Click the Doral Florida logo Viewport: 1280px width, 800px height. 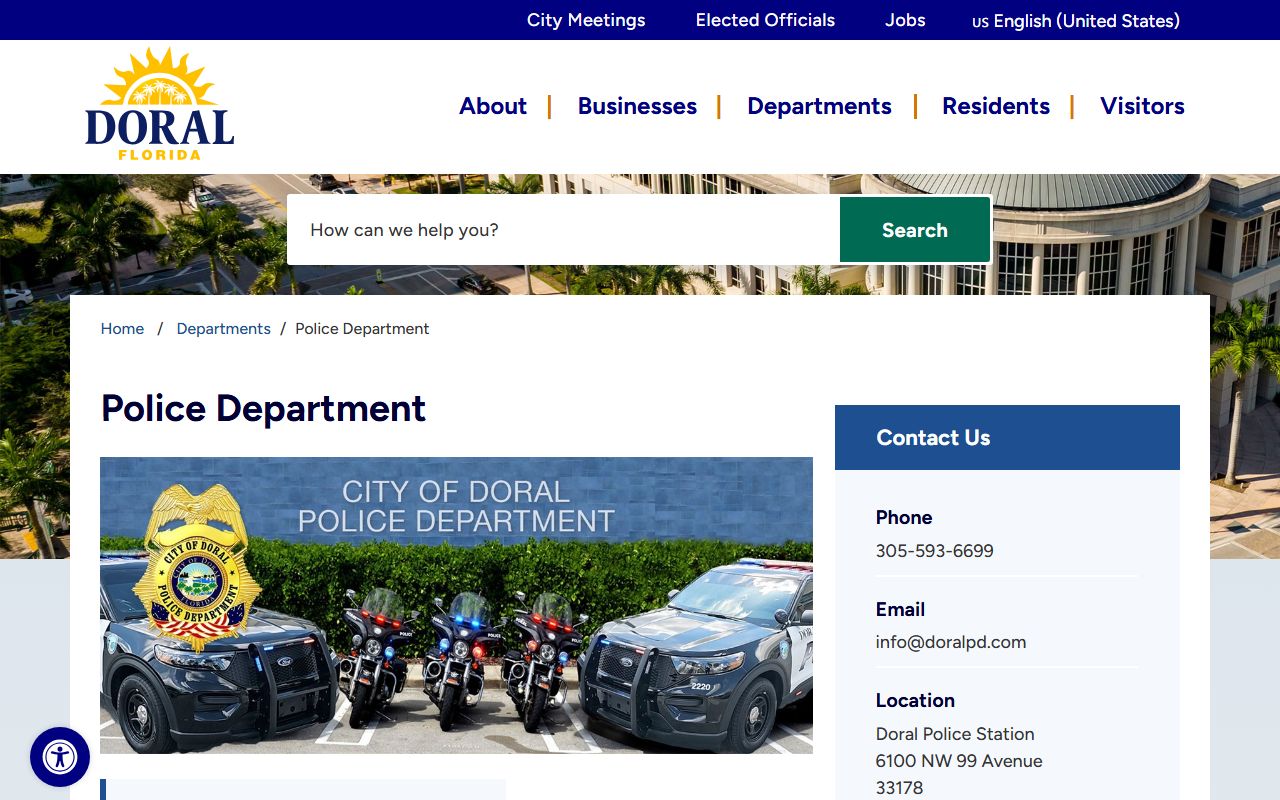(x=160, y=104)
